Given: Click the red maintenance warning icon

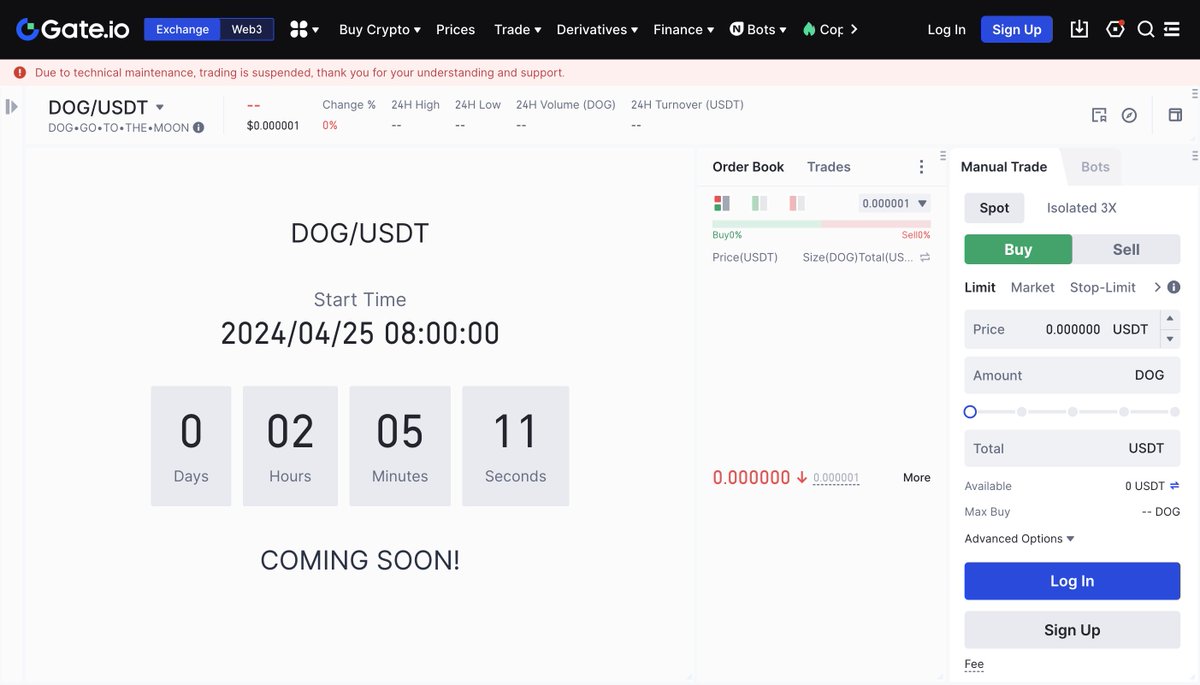Looking at the screenshot, I should click(20, 73).
